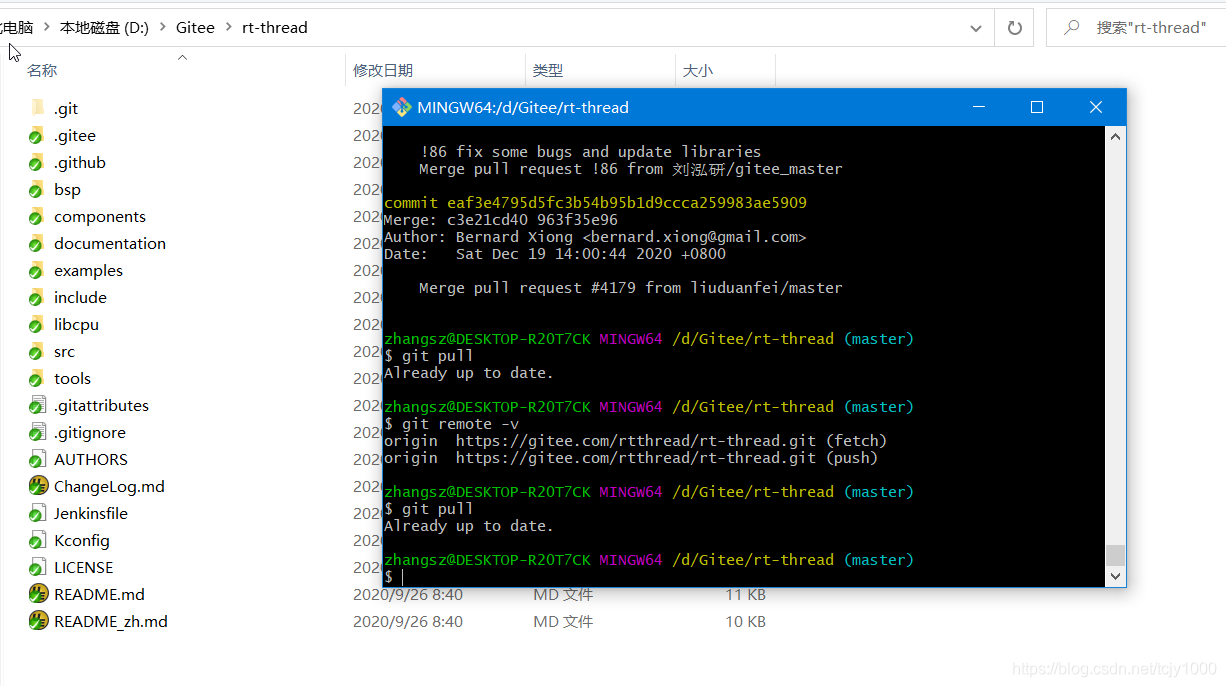Click the origin URL line ending in (push)

pos(631,458)
